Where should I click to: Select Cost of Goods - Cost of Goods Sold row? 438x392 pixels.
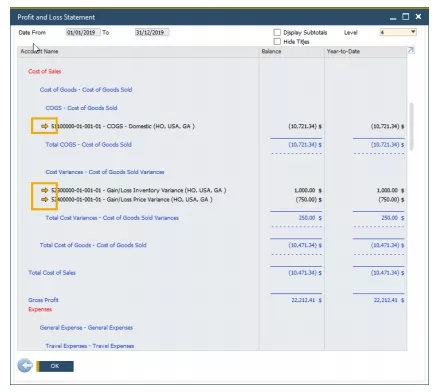click(x=86, y=90)
